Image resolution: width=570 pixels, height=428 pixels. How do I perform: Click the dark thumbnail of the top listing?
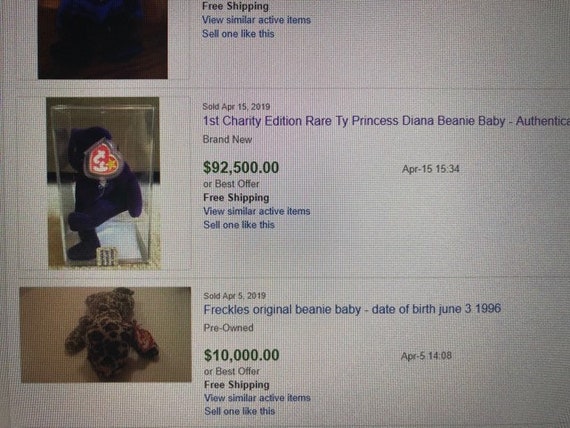[x=103, y=39]
